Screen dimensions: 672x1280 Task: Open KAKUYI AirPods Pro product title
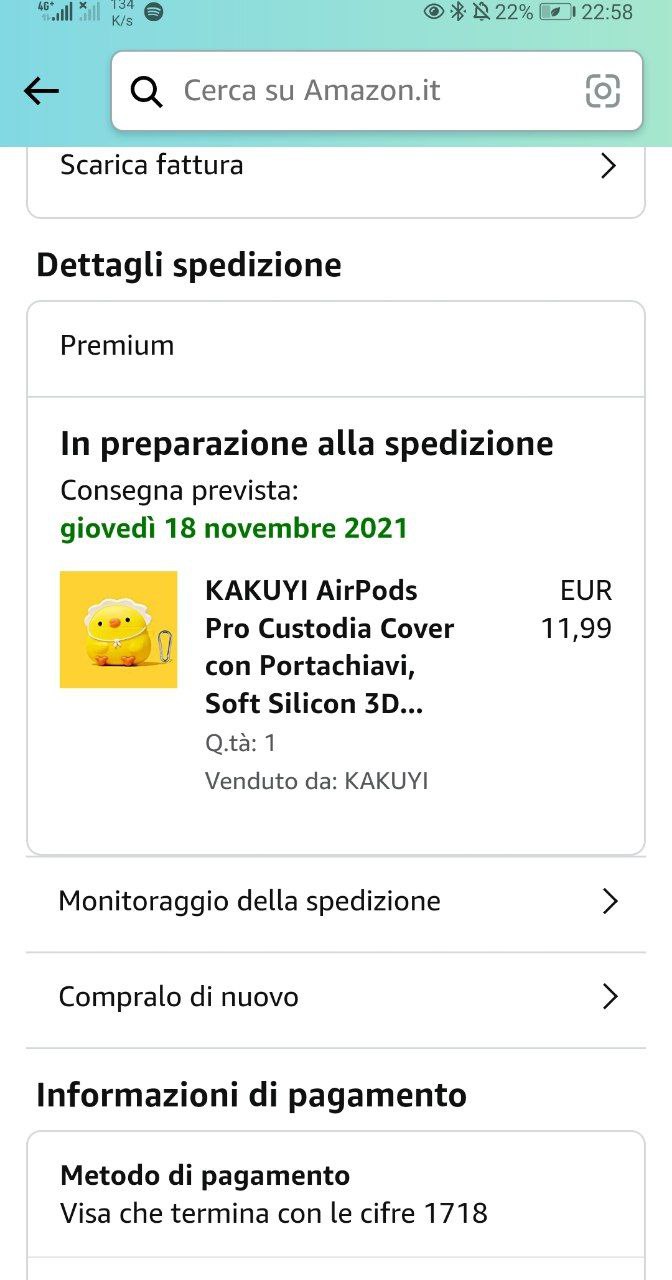pyautogui.click(x=330, y=647)
